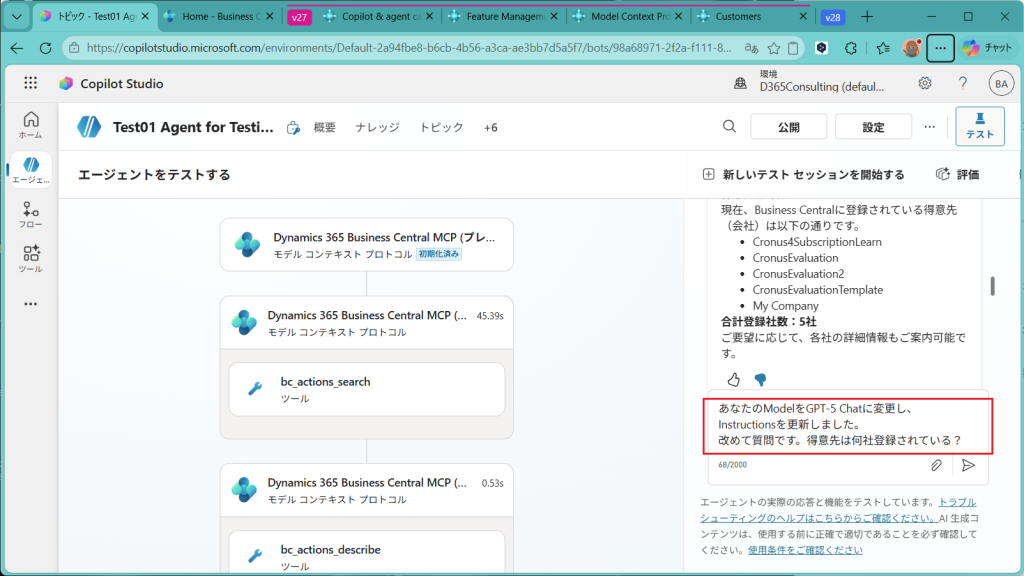This screenshot has width=1024, height=576.
Task: Open settings gear in the top header
Action: pyautogui.click(x=925, y=83)
